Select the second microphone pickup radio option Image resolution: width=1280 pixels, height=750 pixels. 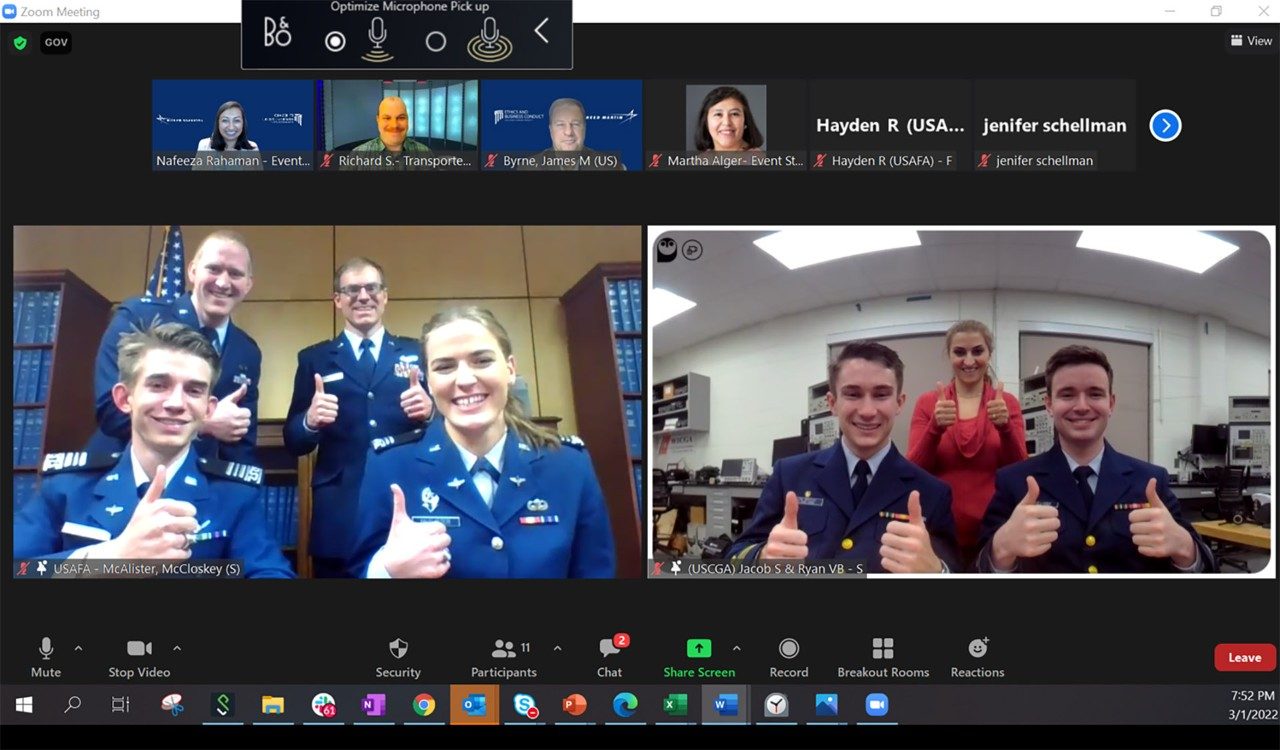click(436, 42)
